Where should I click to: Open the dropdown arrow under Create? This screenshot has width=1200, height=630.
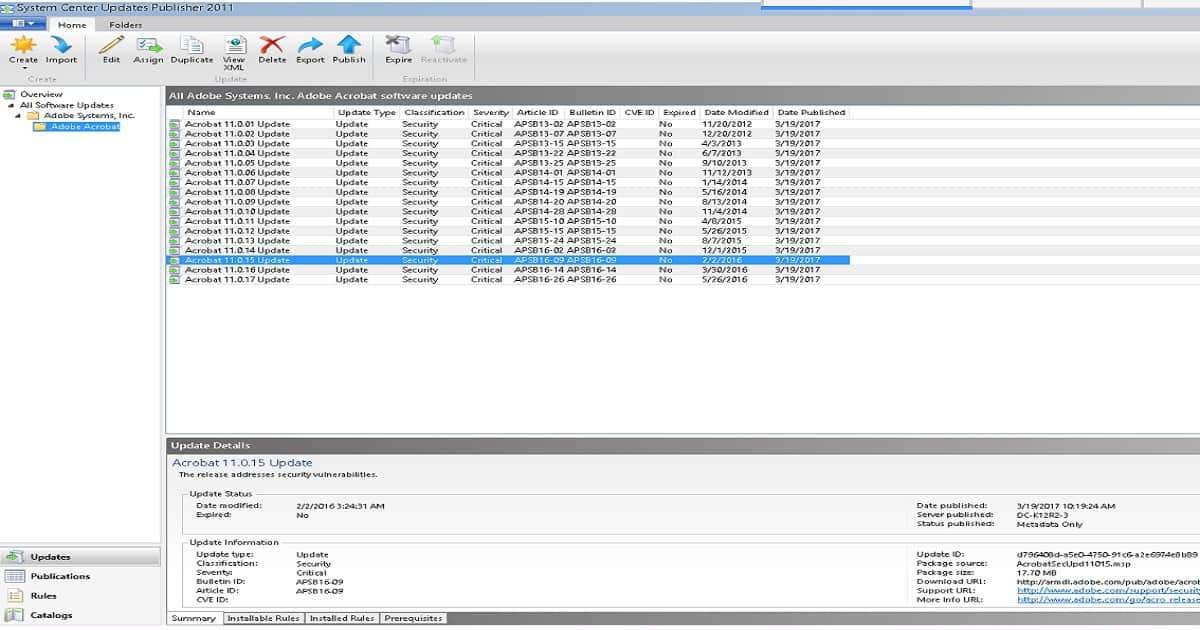click(23, 69)
